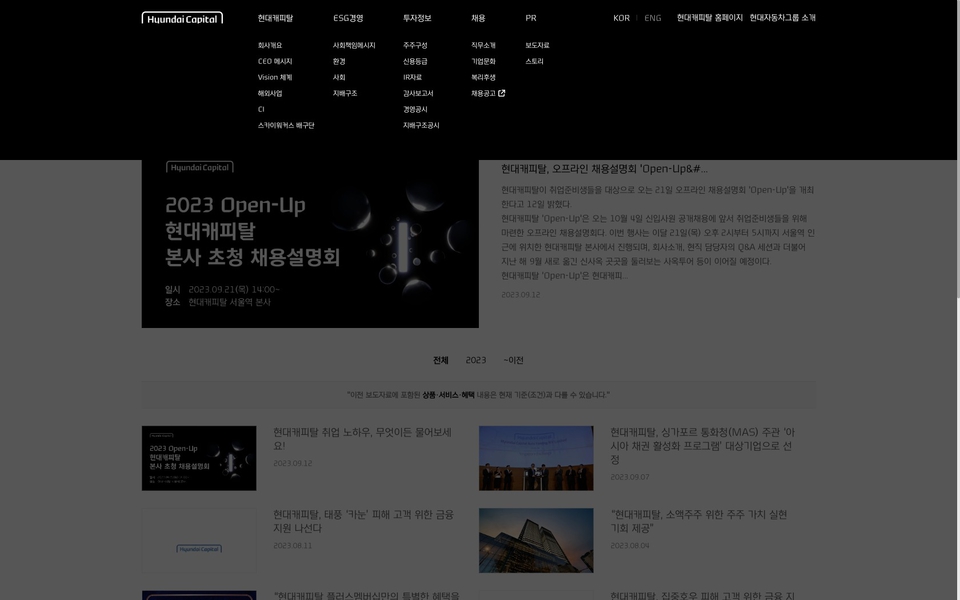Select KOR language option
960x600 pixels.
(x=621, y=18)
